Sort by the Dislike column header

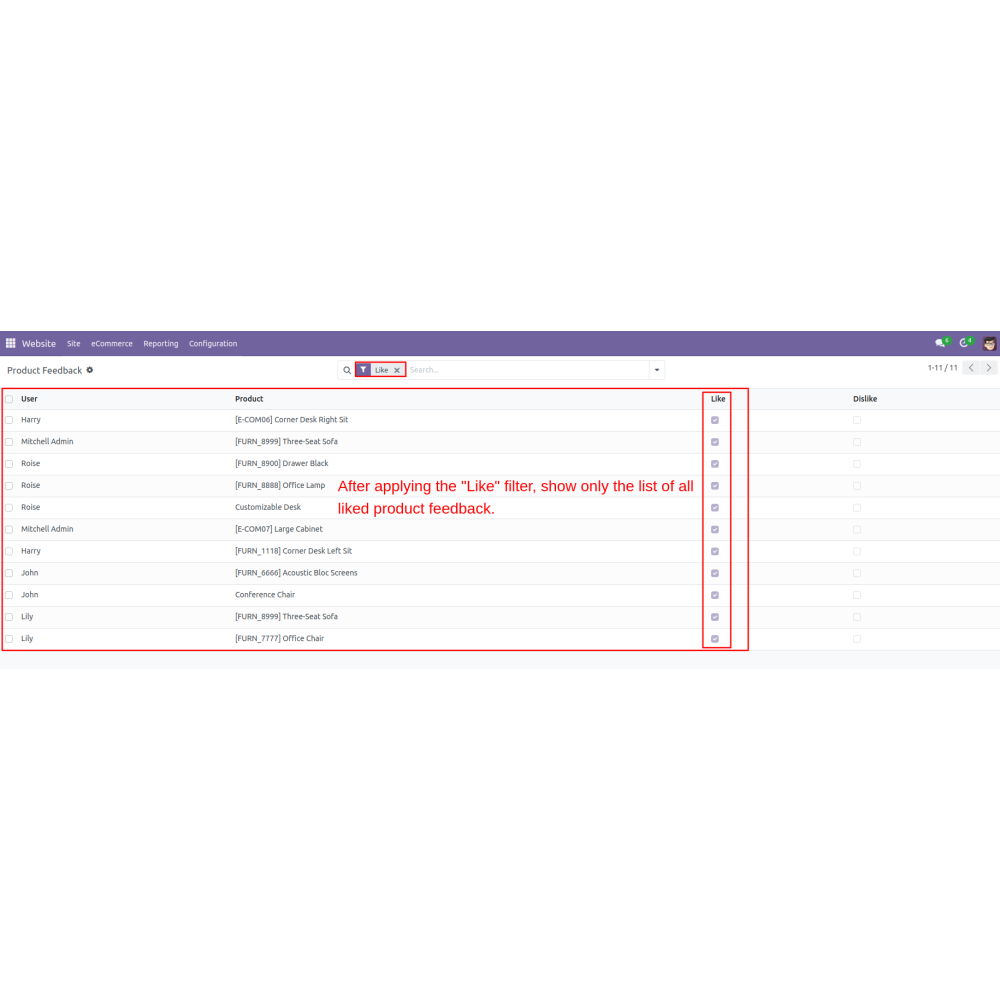tap(865, 399)
